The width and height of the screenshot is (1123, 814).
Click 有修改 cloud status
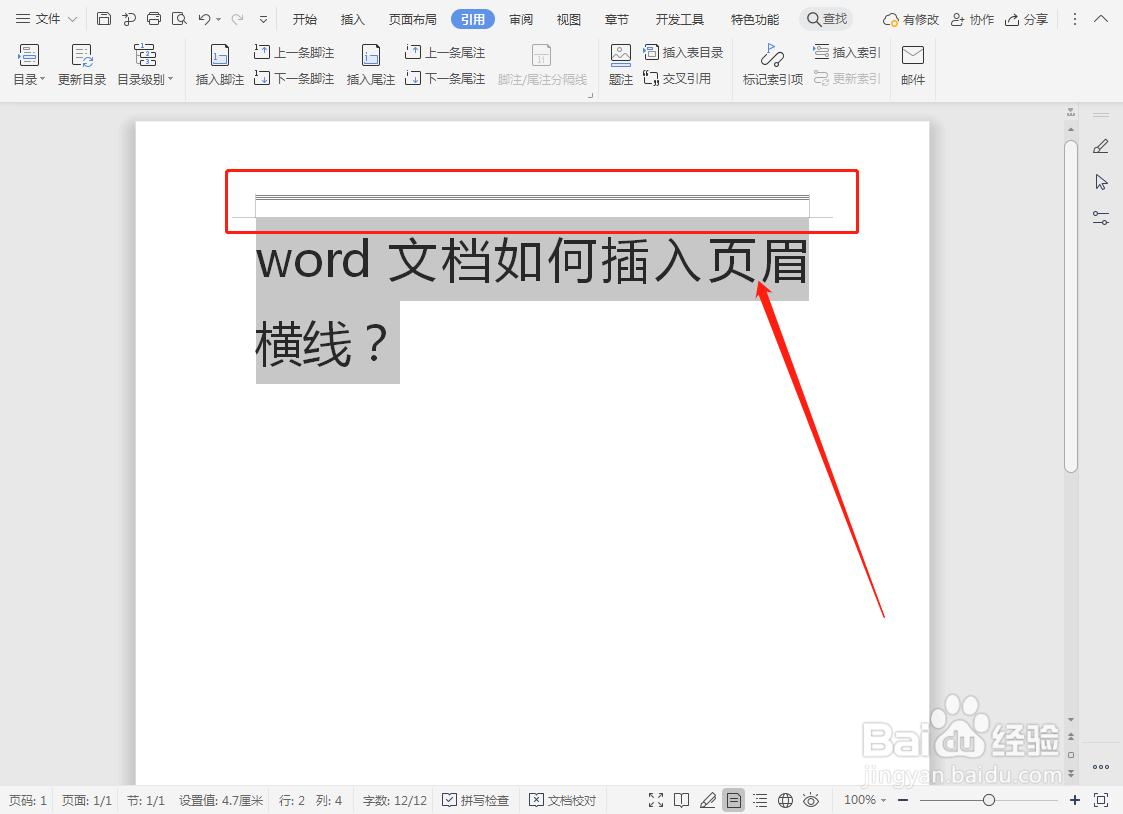point(910,19)
